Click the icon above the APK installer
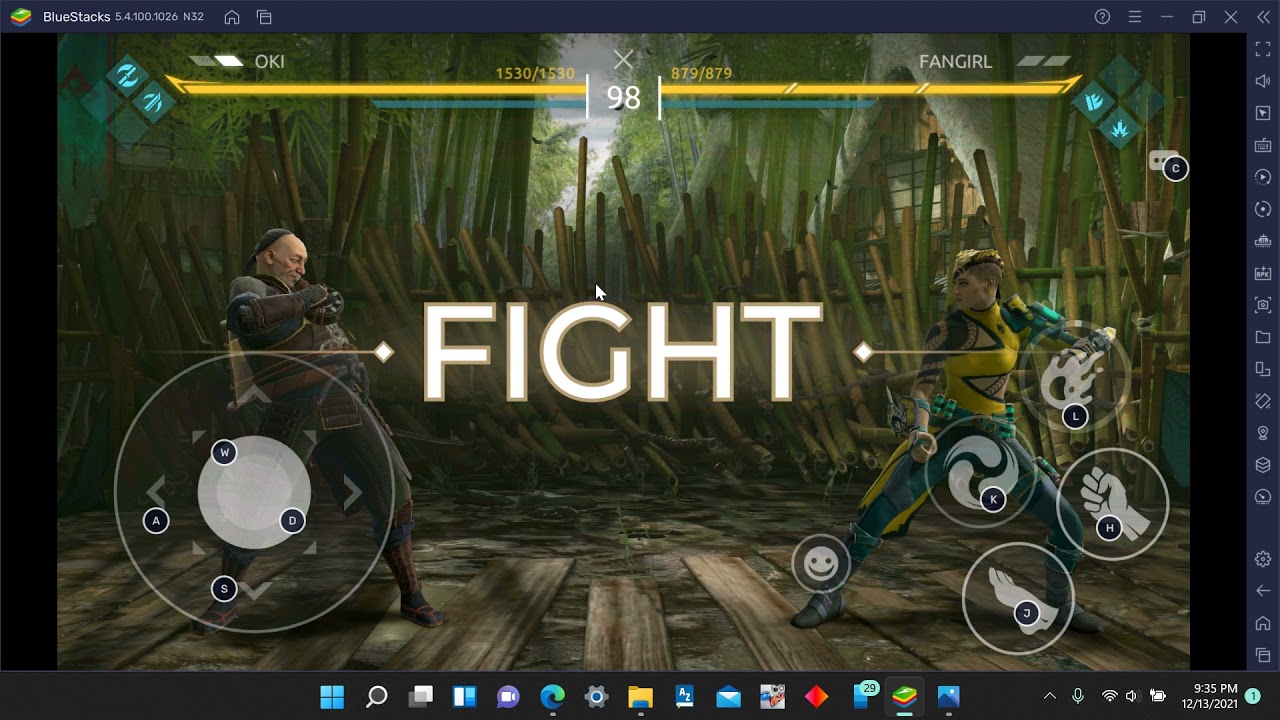 click(1263, 241)
